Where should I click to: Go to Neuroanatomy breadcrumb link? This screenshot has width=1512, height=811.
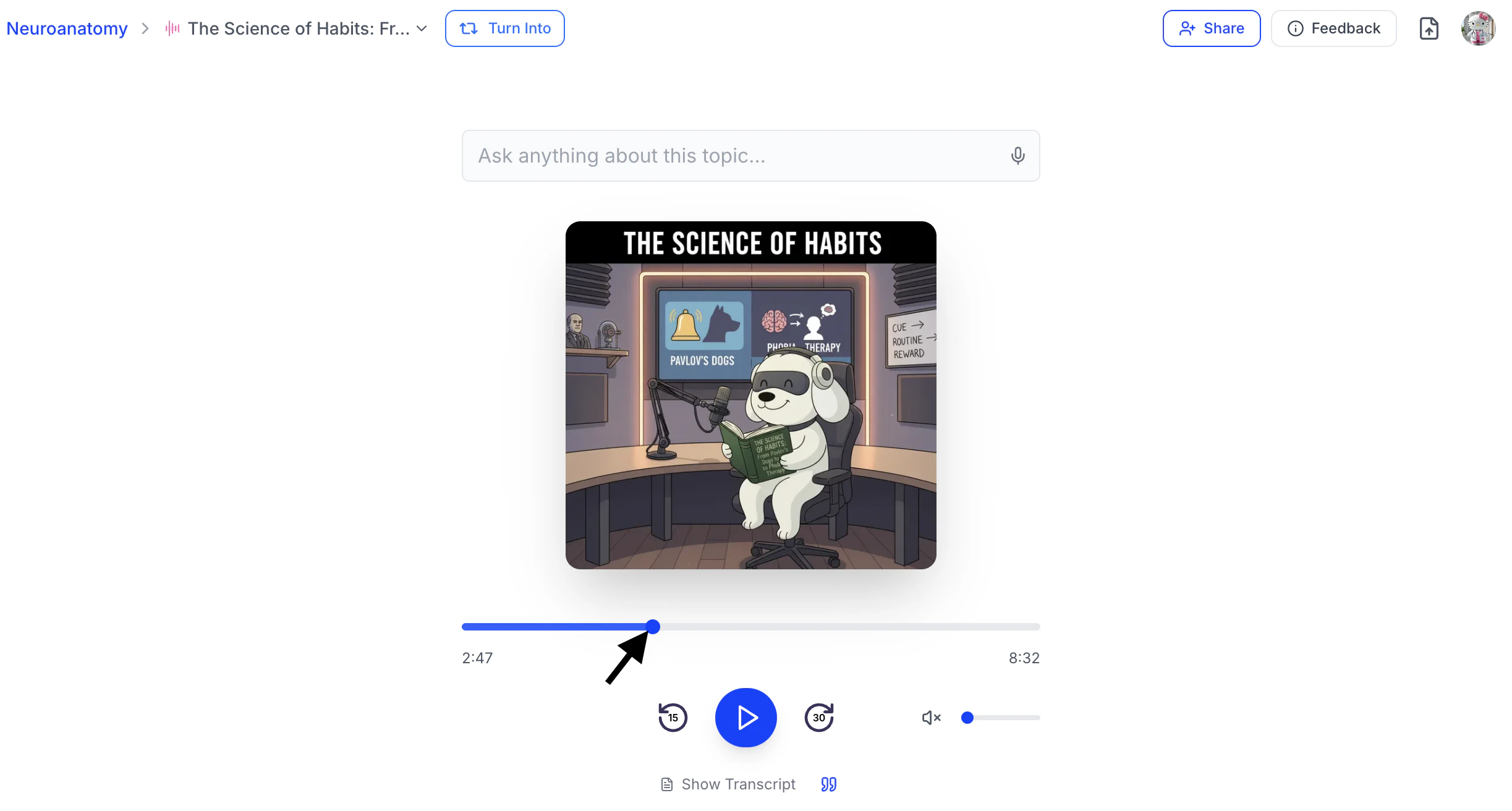pyautogui.click(x=67, y=28)
